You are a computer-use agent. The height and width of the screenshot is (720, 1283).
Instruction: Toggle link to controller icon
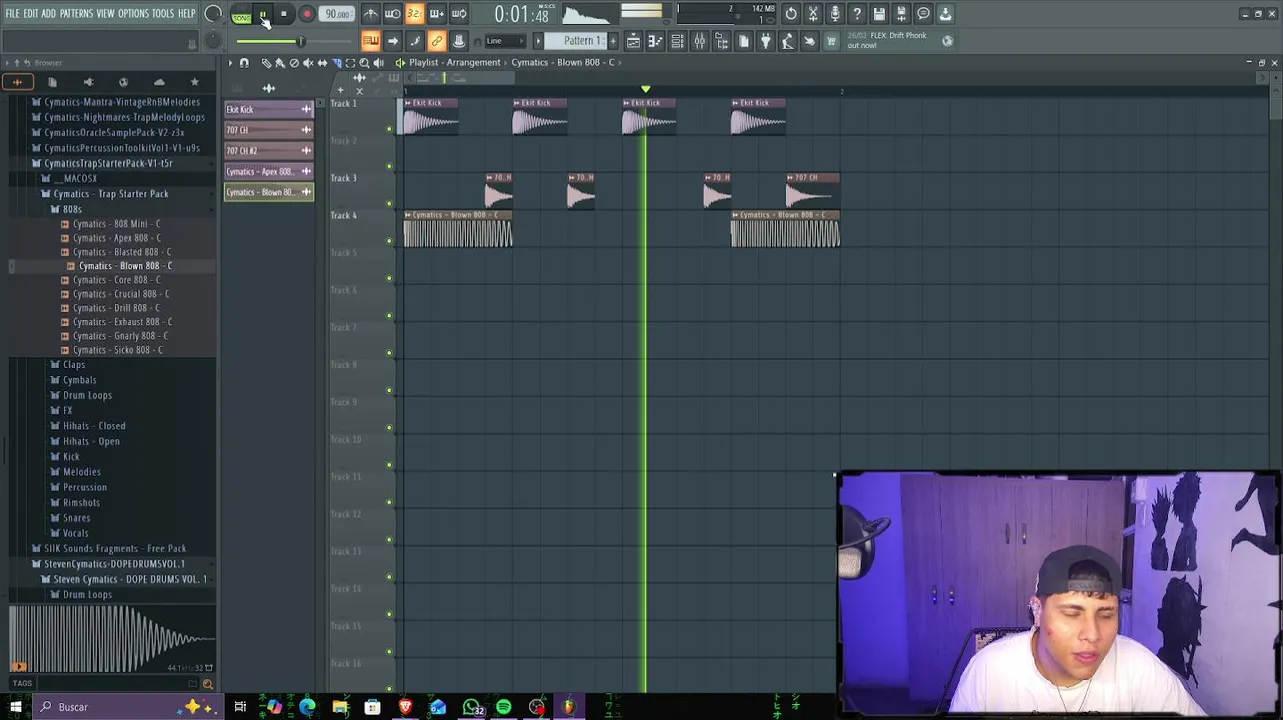point(436,41)
